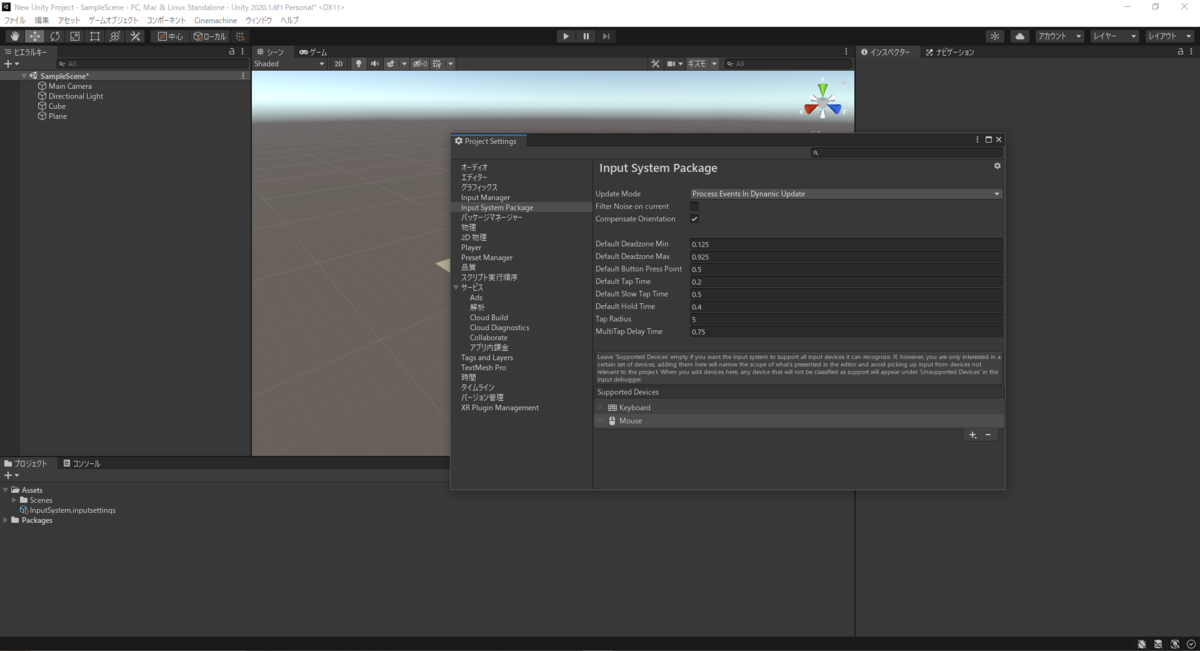Screen dimensions: 1200x651
Task: Open the Help menu
Action: pos(290,20)
